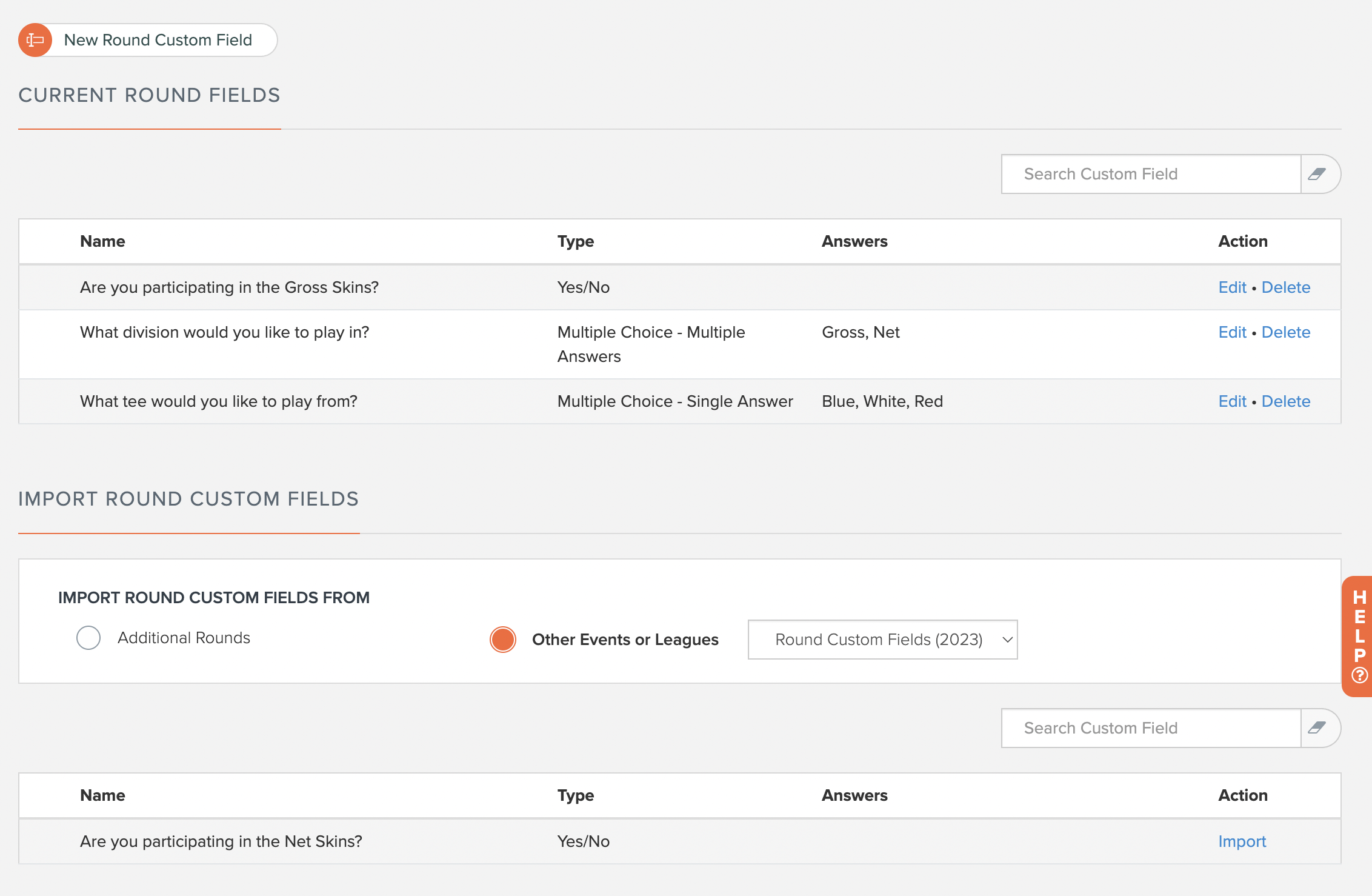Import the Net Skins field
The image size is (1372, 896).
[x=1242, y=841]
